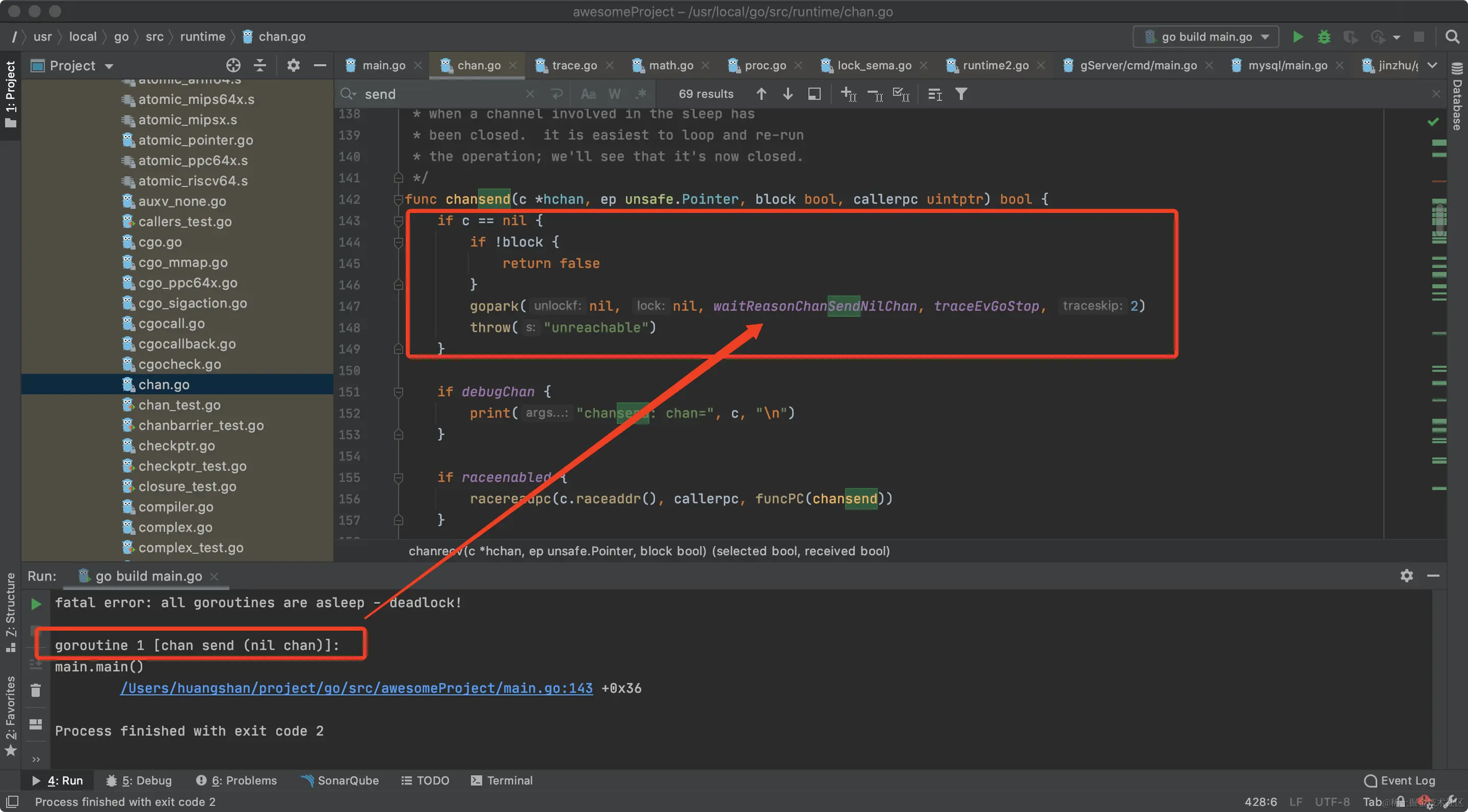The height and width of the screenshot is (812, 1468).
Task: Toggle Match Case in search bar
Action: tap(588, 94)
